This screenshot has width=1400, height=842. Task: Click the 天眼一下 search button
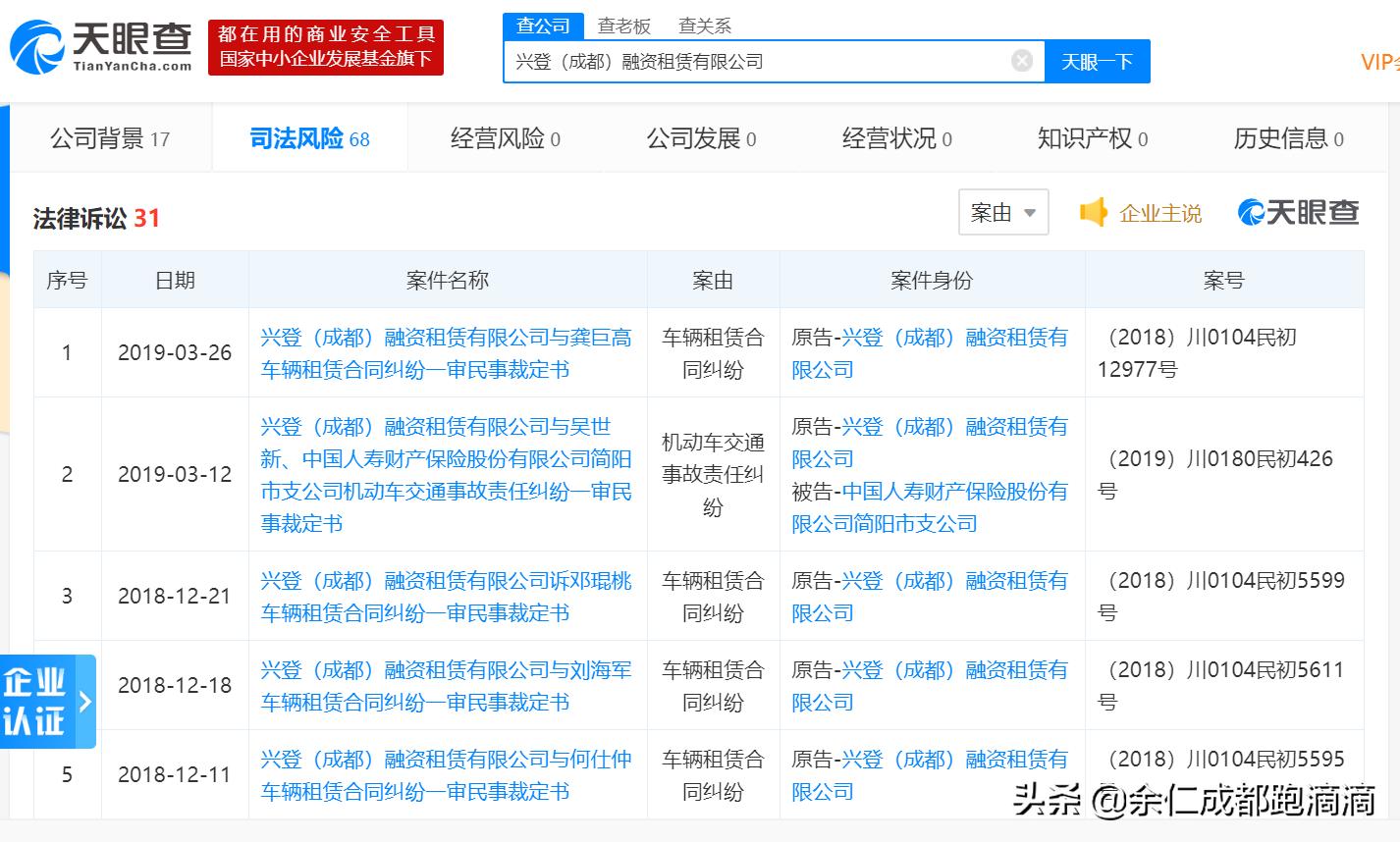pos(1097,60)
